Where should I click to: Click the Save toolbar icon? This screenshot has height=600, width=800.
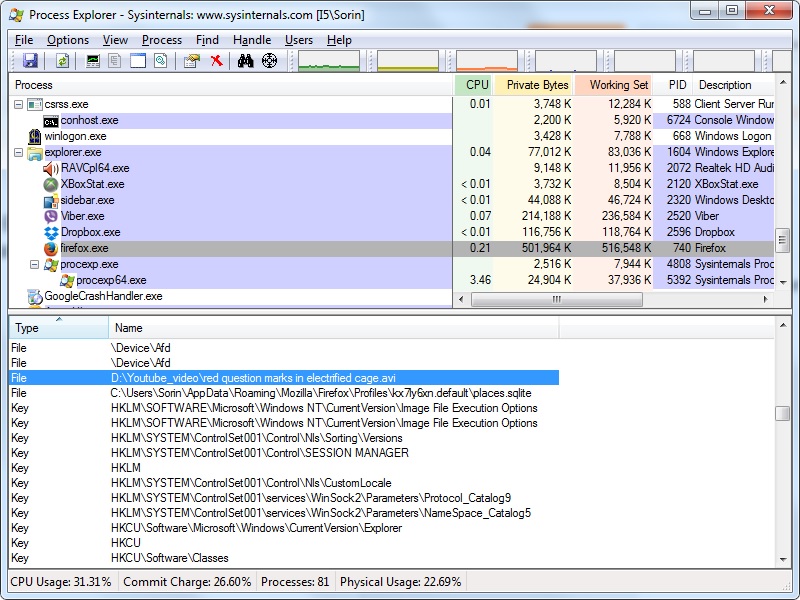point(30,61)
